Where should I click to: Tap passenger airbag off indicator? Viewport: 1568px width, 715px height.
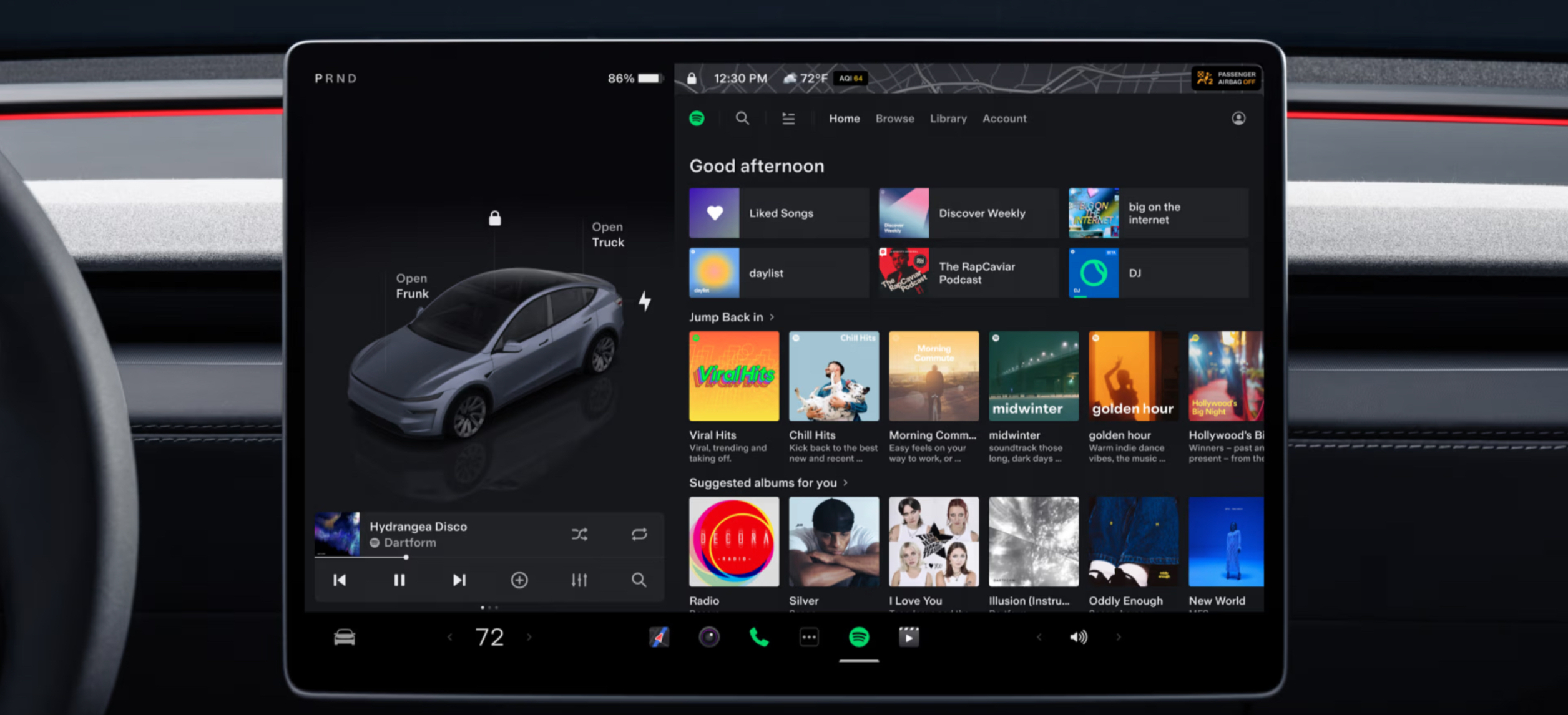pos(1227,78)
